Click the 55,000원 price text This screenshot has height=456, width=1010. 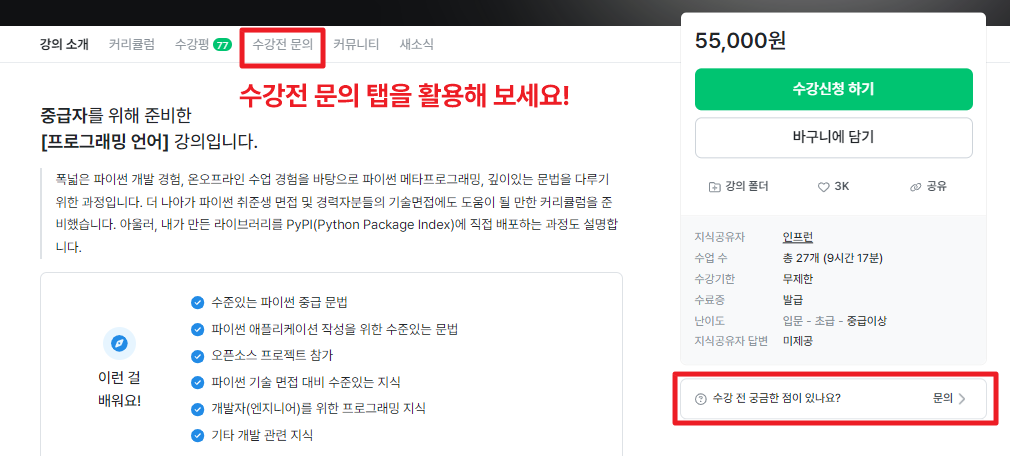click(740, 41)
